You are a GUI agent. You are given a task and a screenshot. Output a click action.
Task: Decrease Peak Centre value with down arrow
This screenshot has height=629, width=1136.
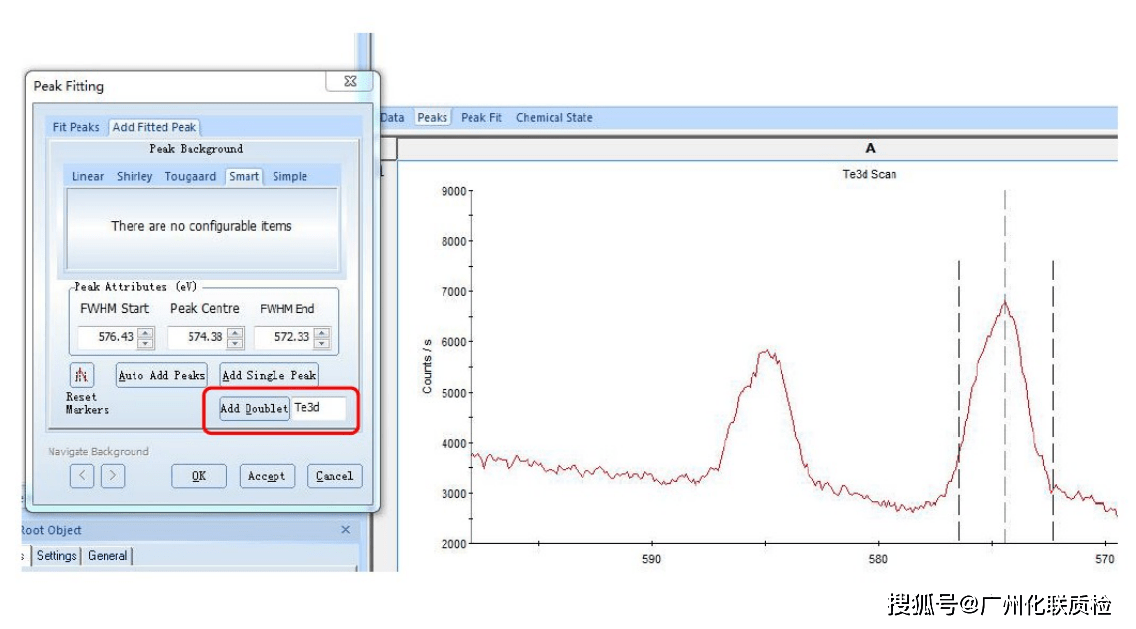pyautogui.click(x=235, y=343)
